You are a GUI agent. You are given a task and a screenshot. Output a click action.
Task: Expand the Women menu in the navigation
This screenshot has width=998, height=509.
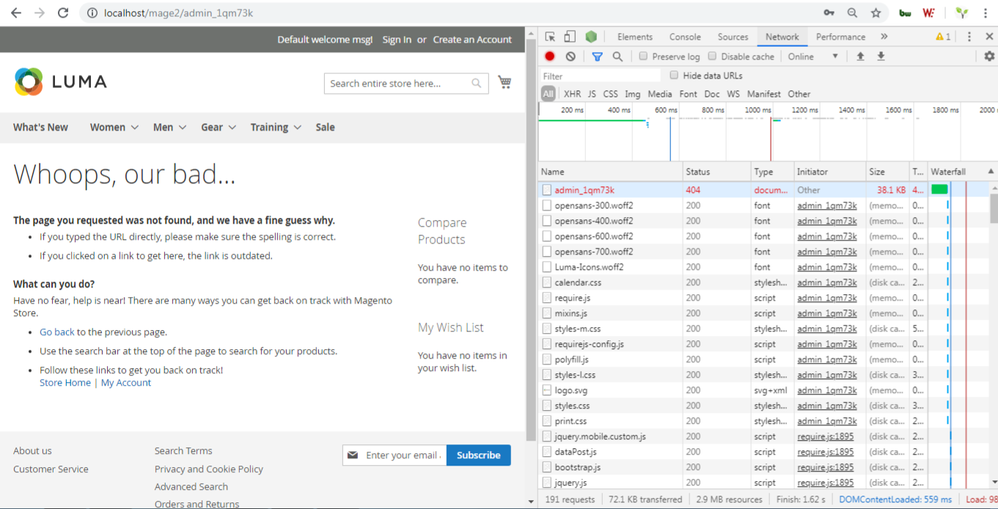pos(114,127)
